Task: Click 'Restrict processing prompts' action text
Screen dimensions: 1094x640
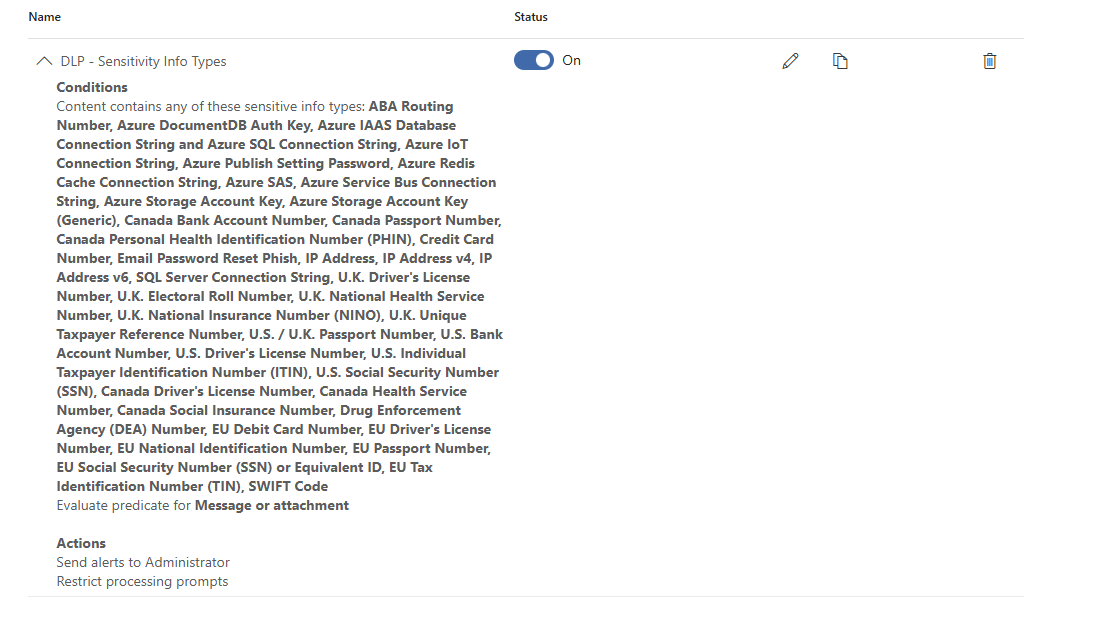Action: click(142, 581)
